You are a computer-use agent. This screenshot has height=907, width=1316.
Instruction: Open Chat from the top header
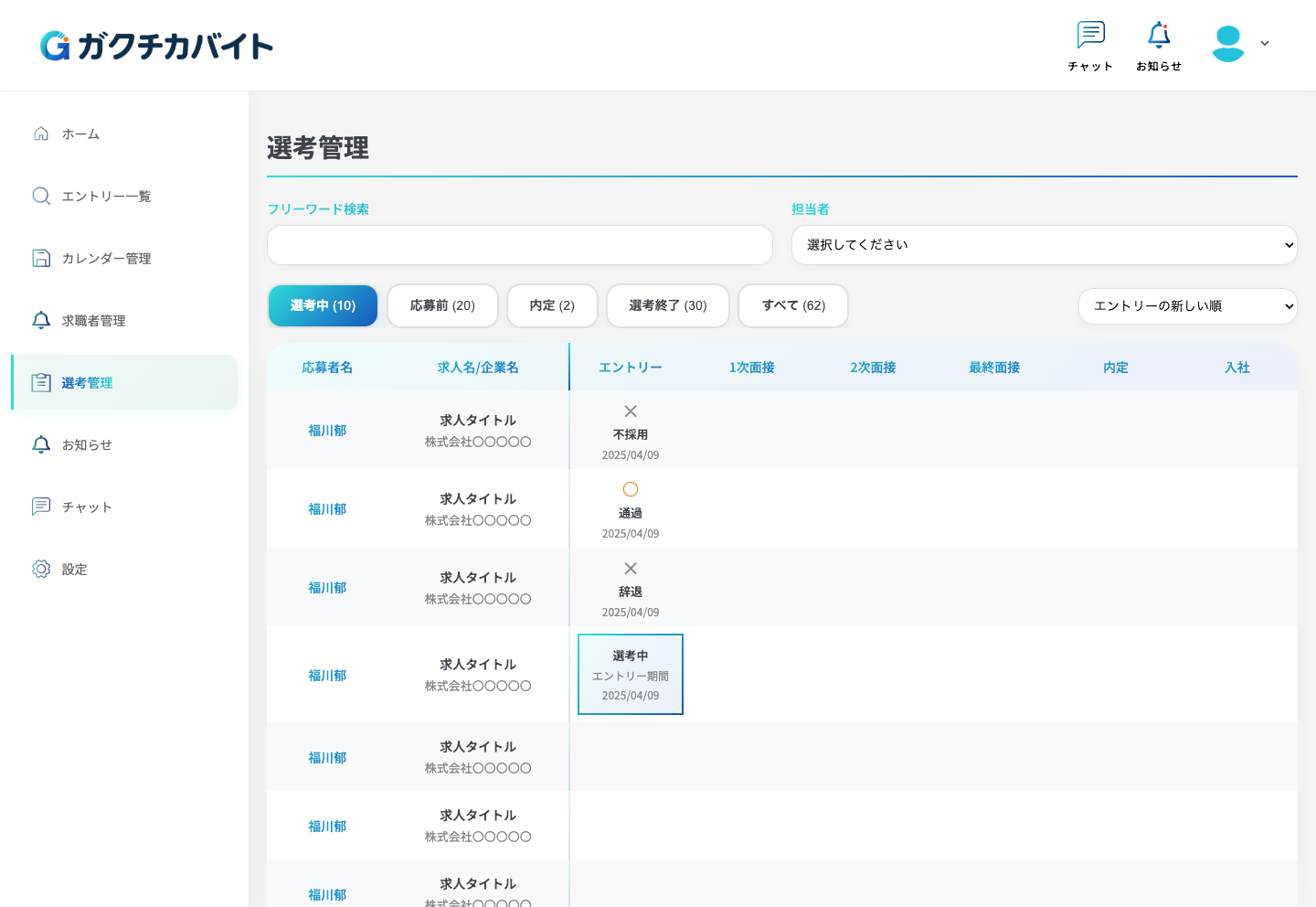tap(1090, 46)
